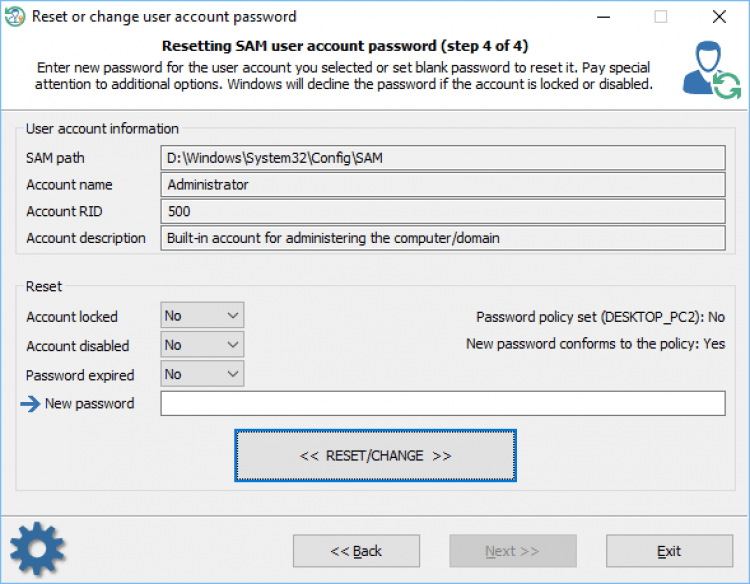Select the Account name field
750x584 pixels.
tap(442, 185)
